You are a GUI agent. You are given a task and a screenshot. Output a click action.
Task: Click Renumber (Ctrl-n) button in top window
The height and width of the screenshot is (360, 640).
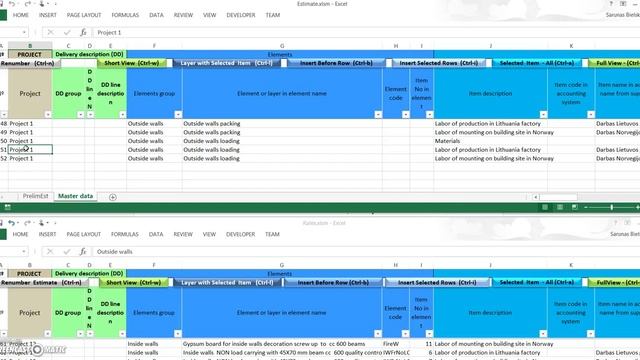click(x=29, y=63)
